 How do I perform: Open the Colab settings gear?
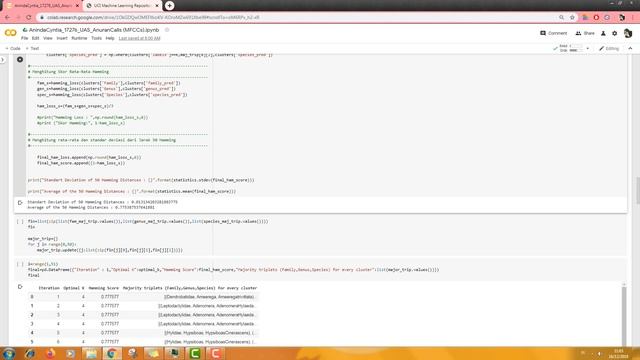pyautogui.click(x=615, y=33)
